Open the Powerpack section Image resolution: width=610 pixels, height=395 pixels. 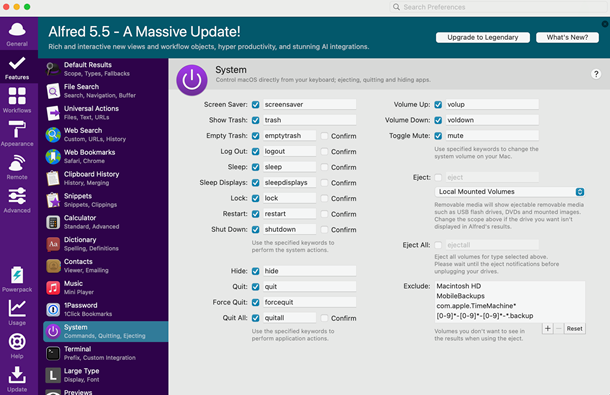(x=17, y=279)
